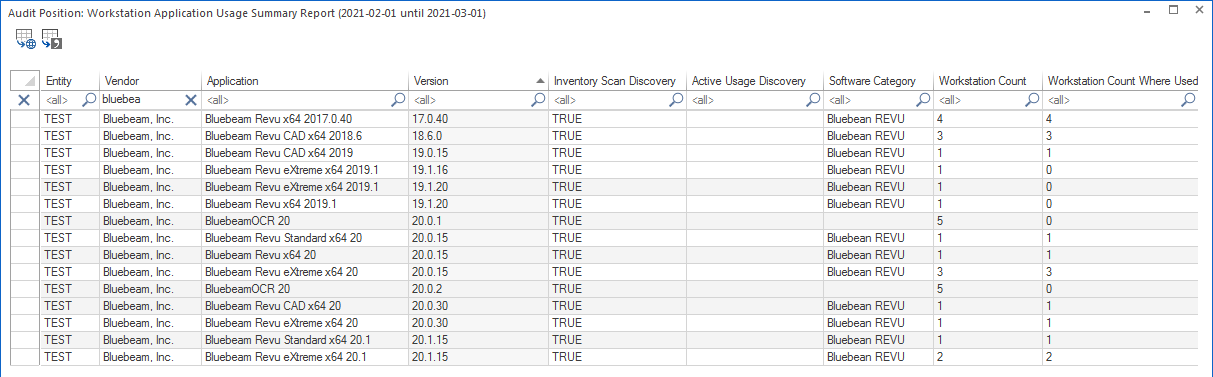Clear the 'bluebea' Vendor filter text
This screenshot has width=1213, height=377.
click(191, 100)
